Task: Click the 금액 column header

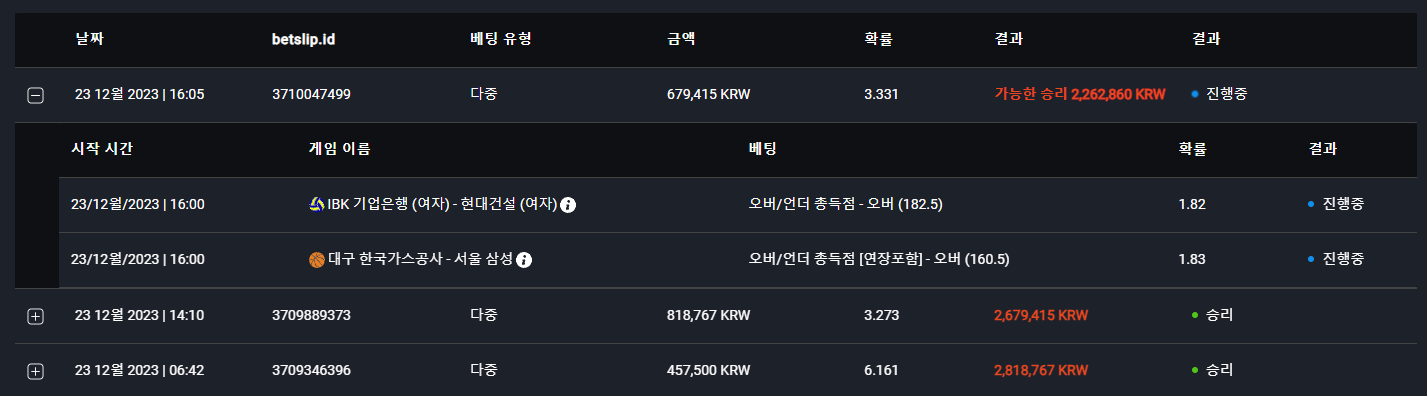Action: click(x=681, y=39)
